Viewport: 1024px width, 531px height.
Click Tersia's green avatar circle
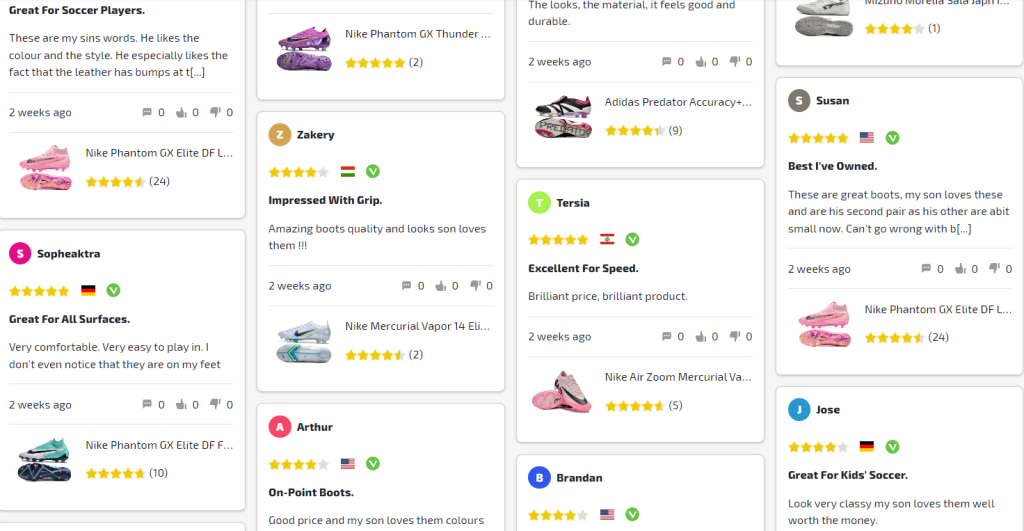point(540,203)
